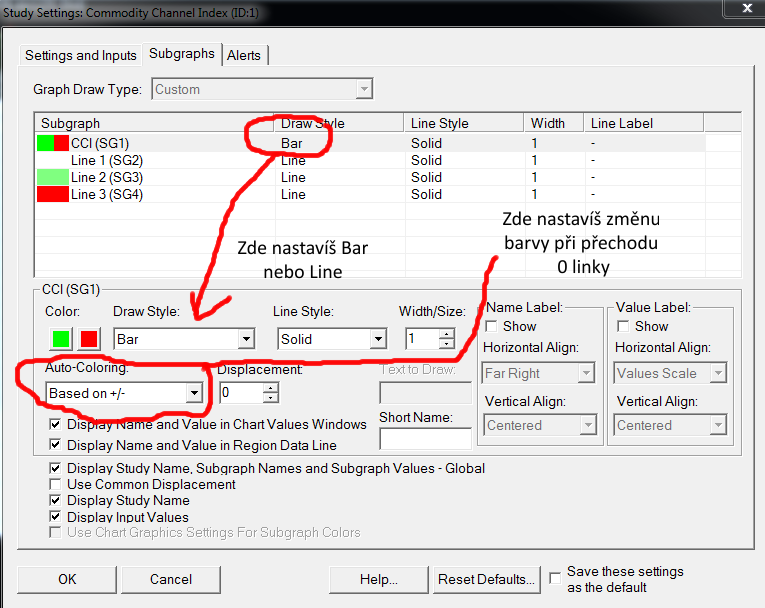
Task: Open the Alerts tab
Action: coord(245,55)
